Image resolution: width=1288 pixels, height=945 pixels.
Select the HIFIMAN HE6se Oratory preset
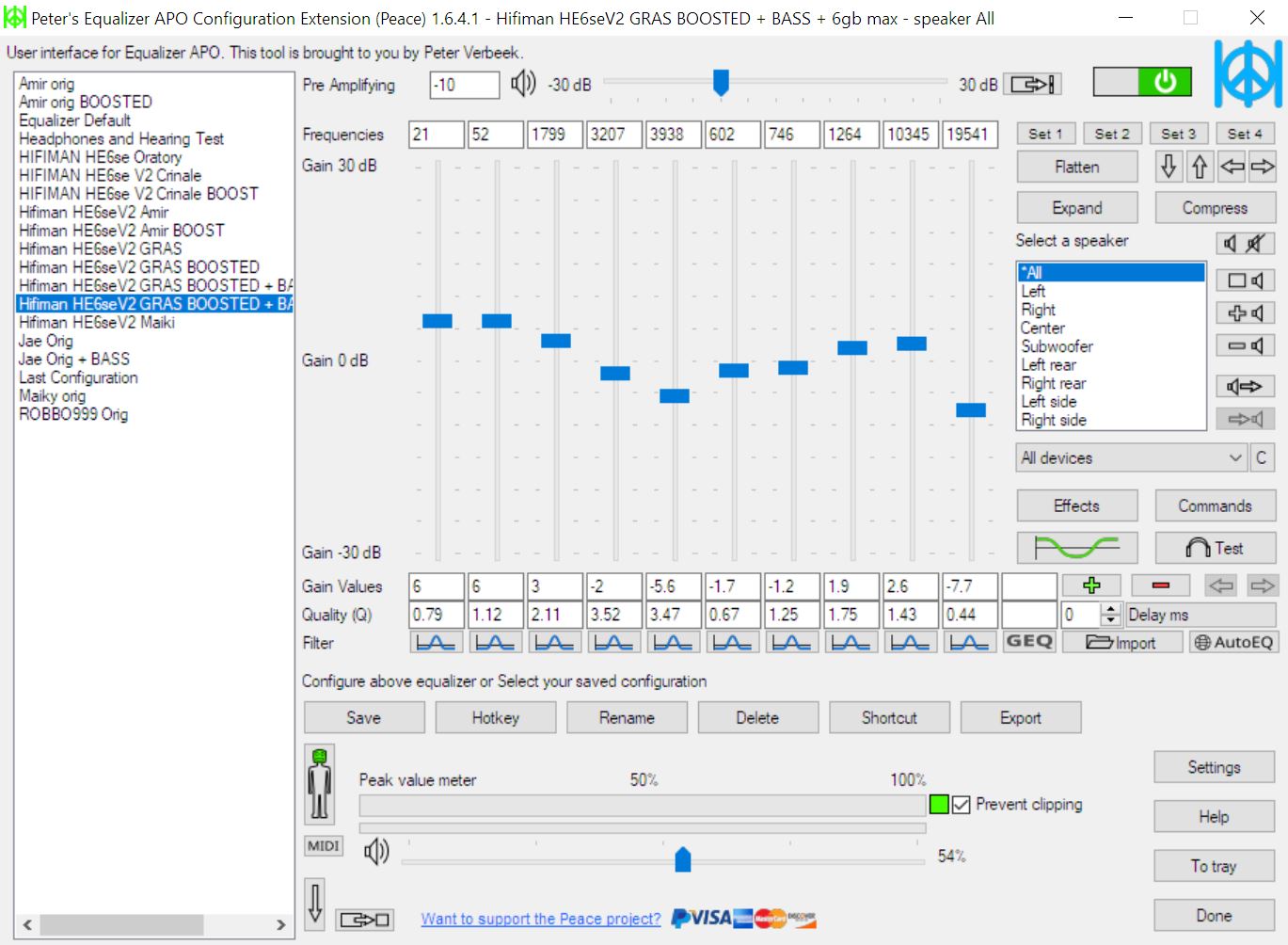(x=101, y=157)
